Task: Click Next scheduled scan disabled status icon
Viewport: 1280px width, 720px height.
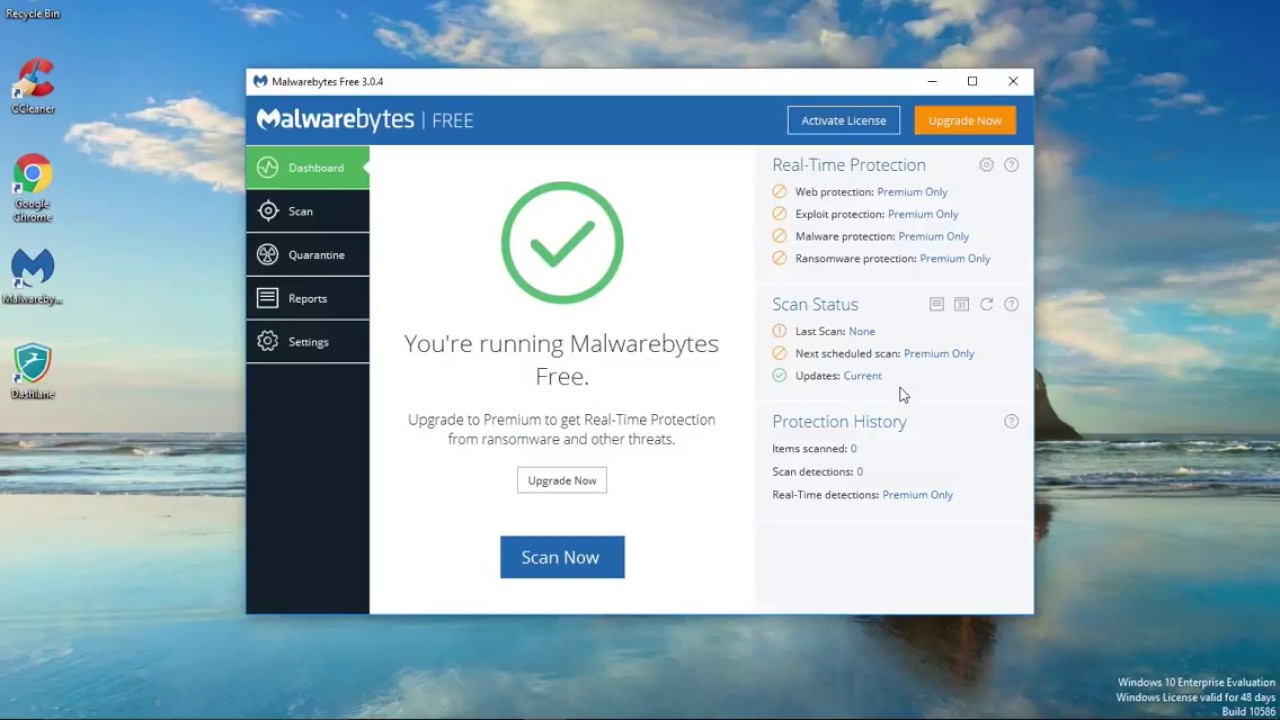Action: 780,353
